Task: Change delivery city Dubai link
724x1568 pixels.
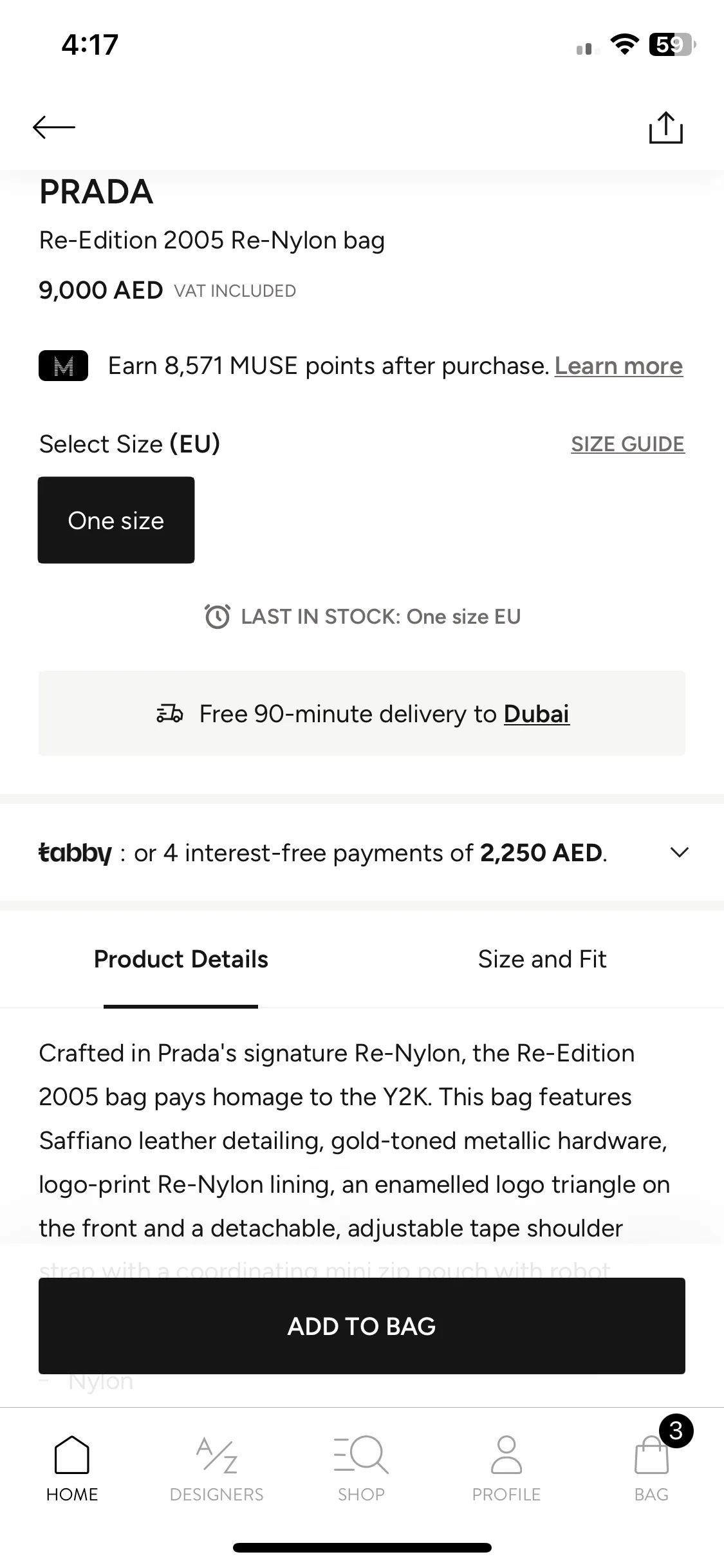Action: click(537, 714)
